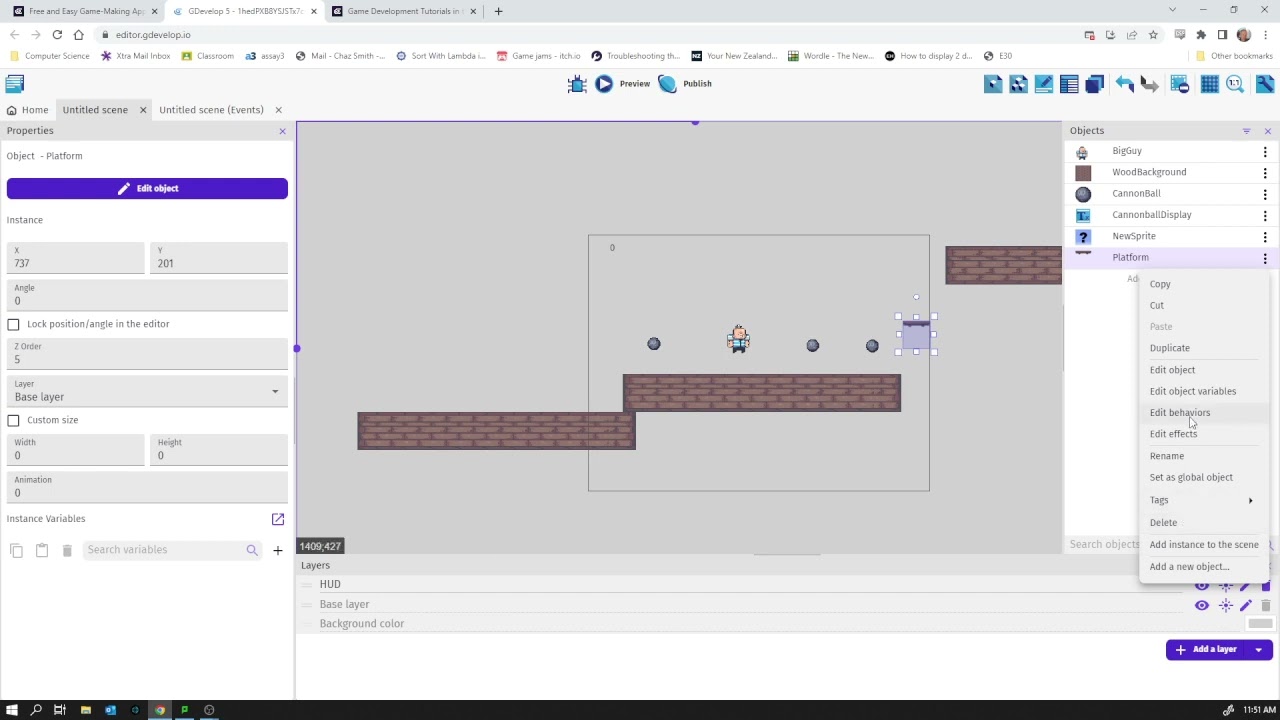Redo the last undone change
Image resolution: width=1280 pixels, height=720 pixels.
1150,84
